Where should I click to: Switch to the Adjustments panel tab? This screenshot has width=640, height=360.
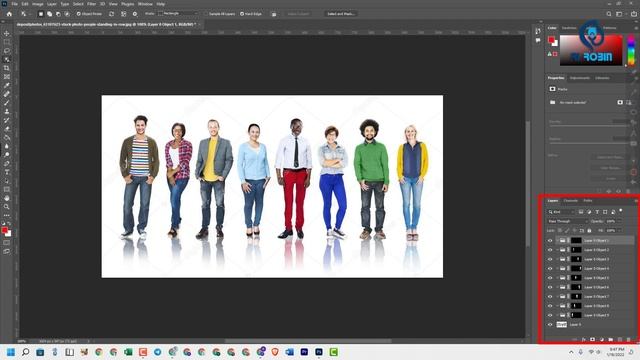(x=580, y=78)
